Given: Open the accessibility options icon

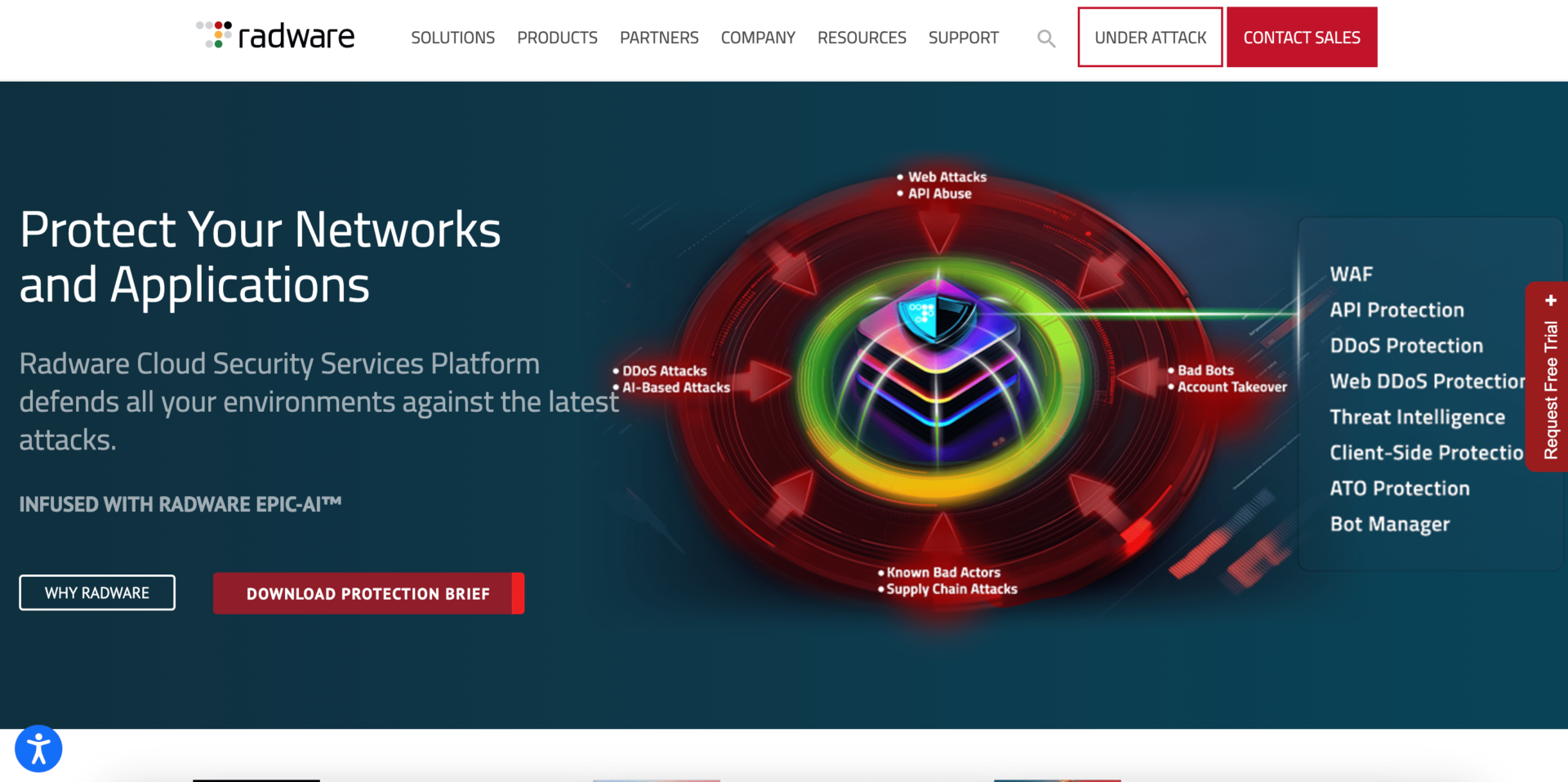Looking at the screenshot, I should tap(38, 748).
